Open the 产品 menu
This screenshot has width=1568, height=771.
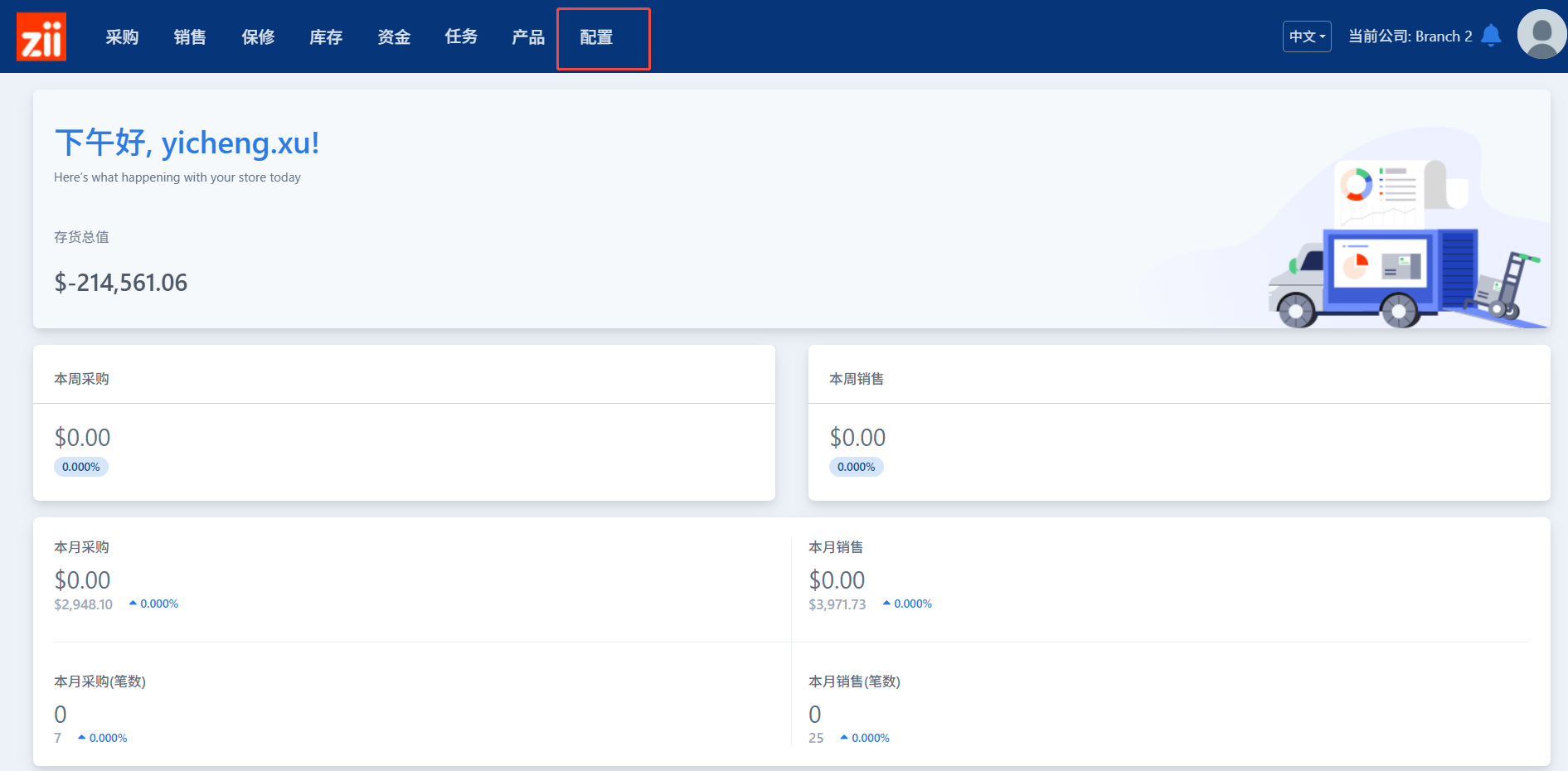pos(528,37)
